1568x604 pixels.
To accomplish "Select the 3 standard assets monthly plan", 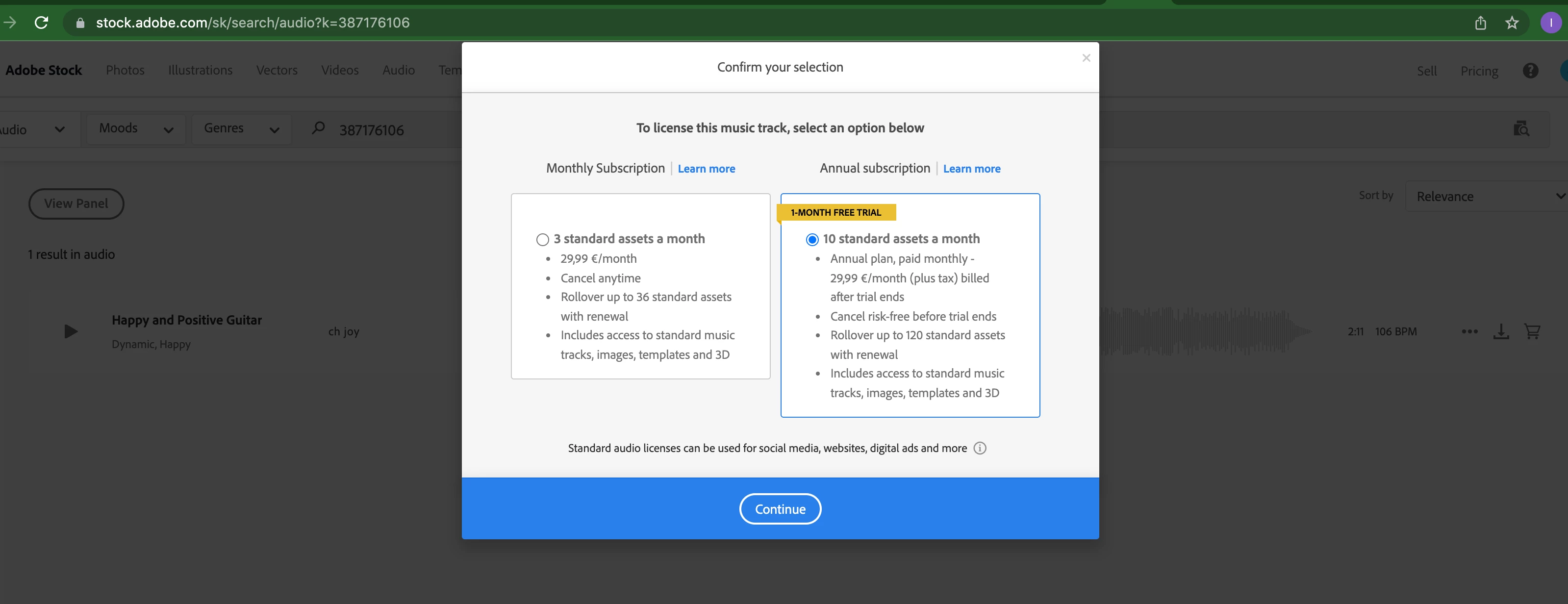I will (542, 239).
